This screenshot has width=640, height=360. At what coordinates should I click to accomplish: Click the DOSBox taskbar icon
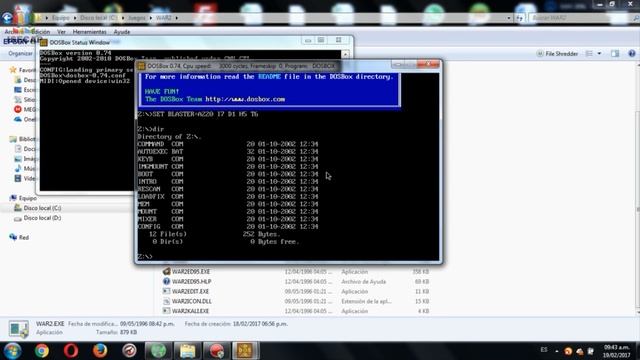click(x=245, y=351)
